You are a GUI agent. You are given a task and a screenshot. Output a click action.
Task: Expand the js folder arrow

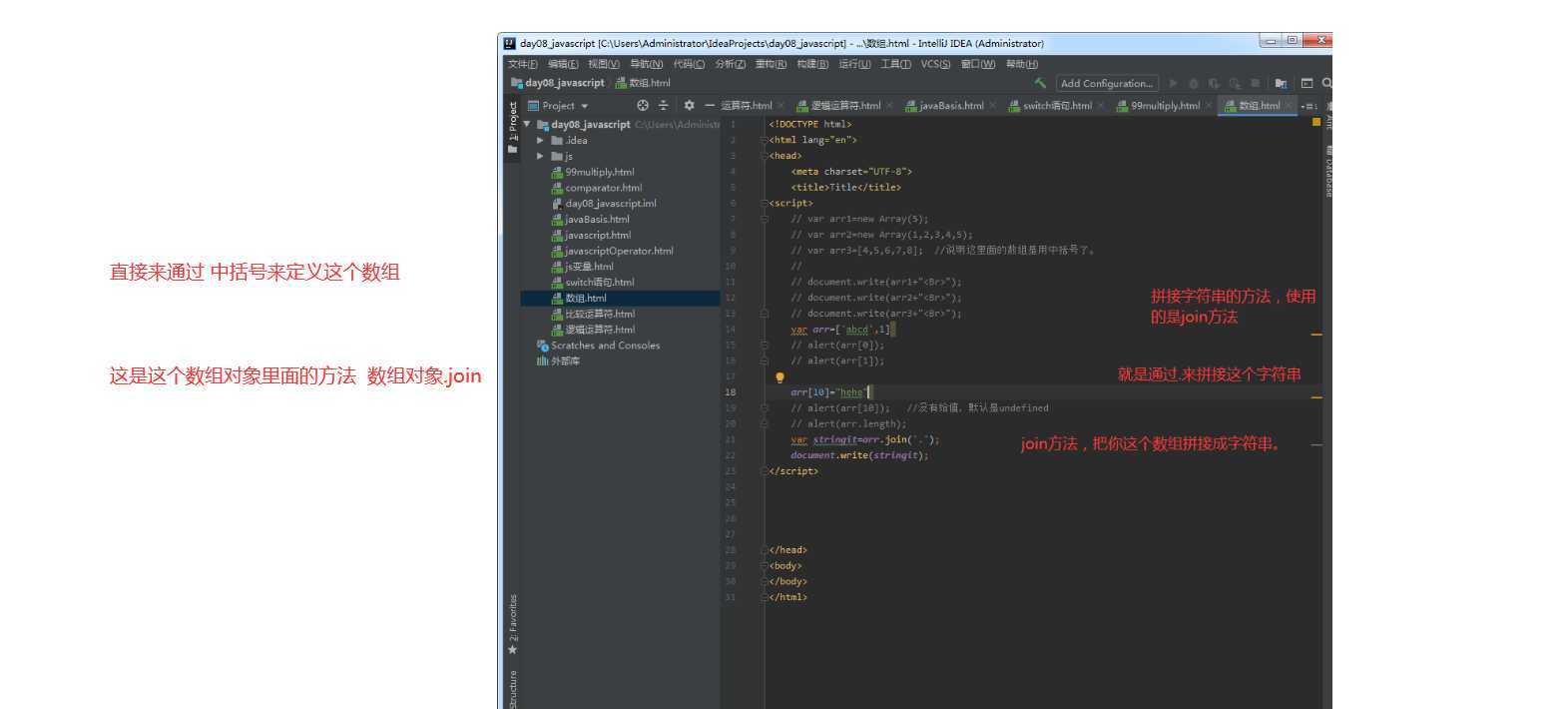pyautogui.click(x=541, y=156)
